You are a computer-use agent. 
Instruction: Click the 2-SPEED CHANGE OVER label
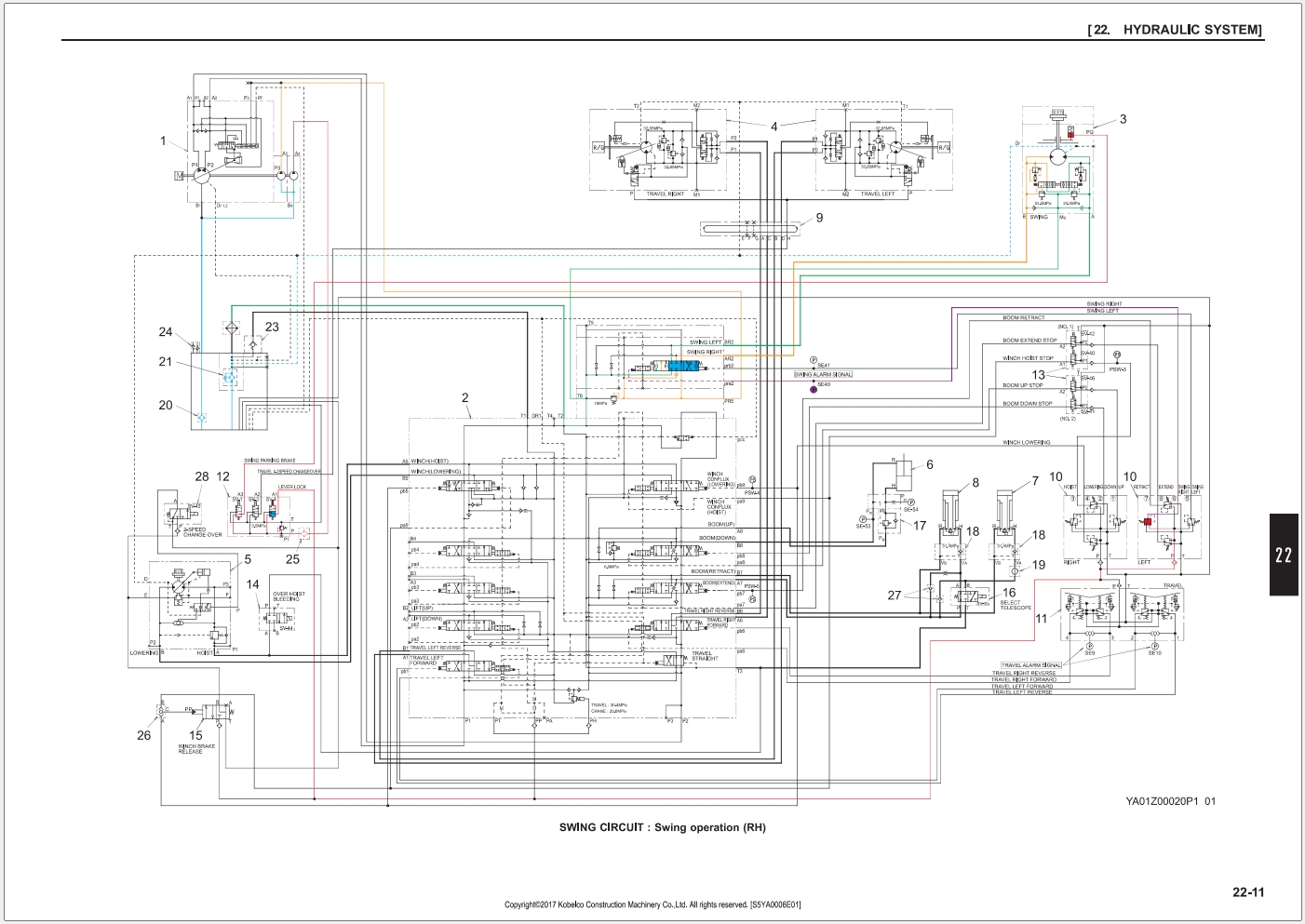(x=203, y=532)
